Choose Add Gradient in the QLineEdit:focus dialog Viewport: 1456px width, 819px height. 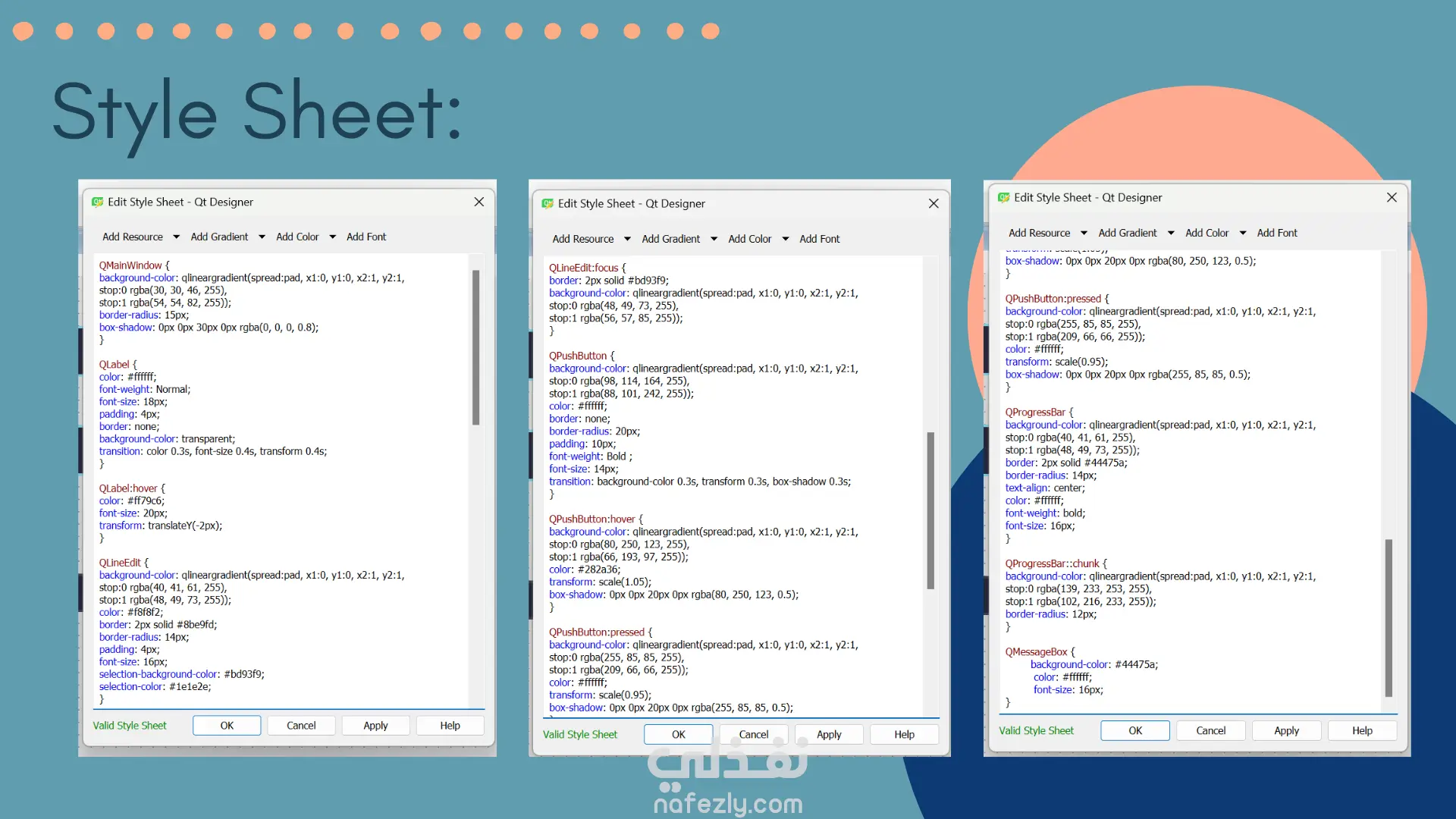pyautogui.click(x=671, y=239)
